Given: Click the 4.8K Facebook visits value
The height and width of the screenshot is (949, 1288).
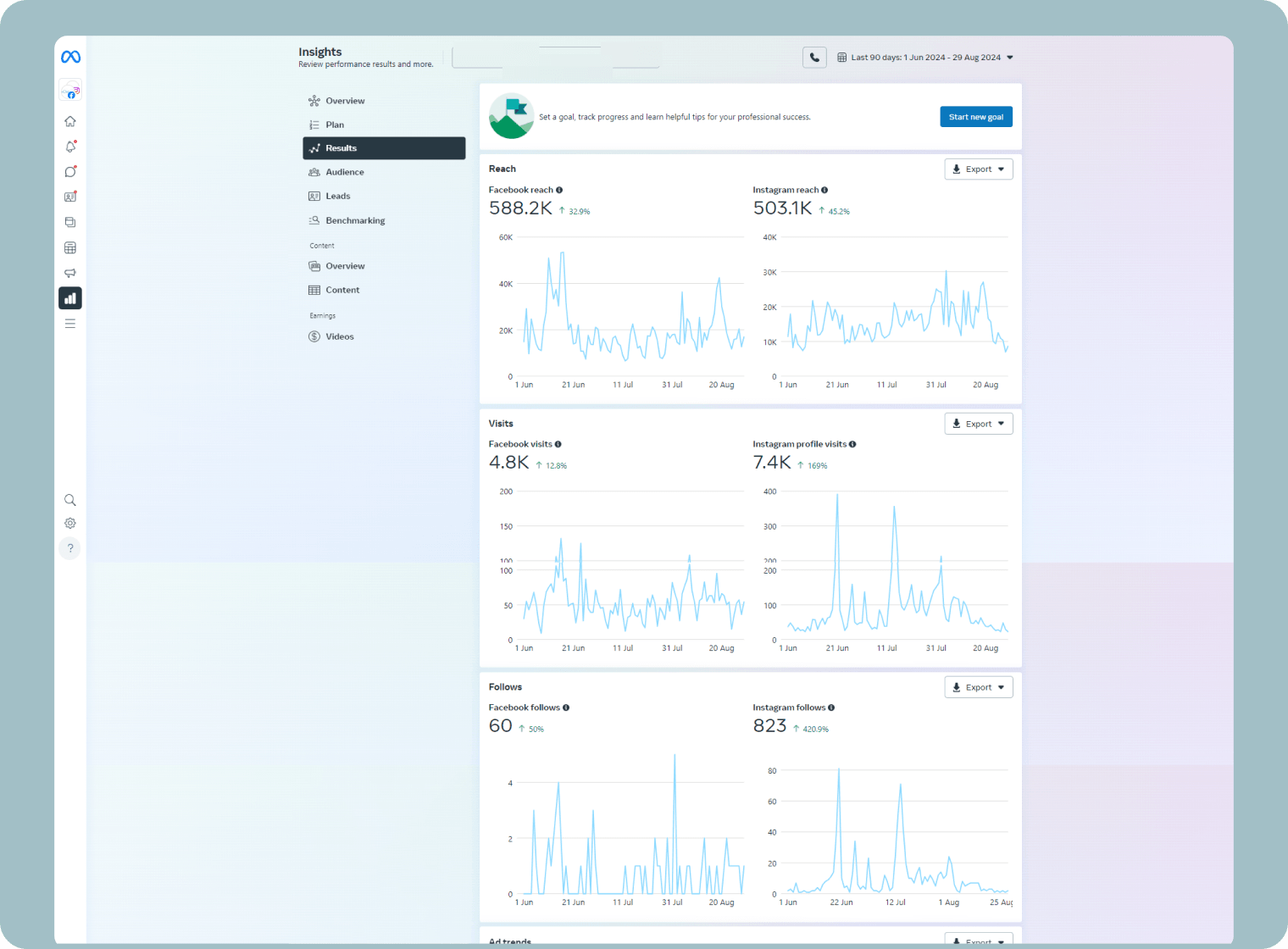Looking at the screenshot, I should click(x=508, y=463).
